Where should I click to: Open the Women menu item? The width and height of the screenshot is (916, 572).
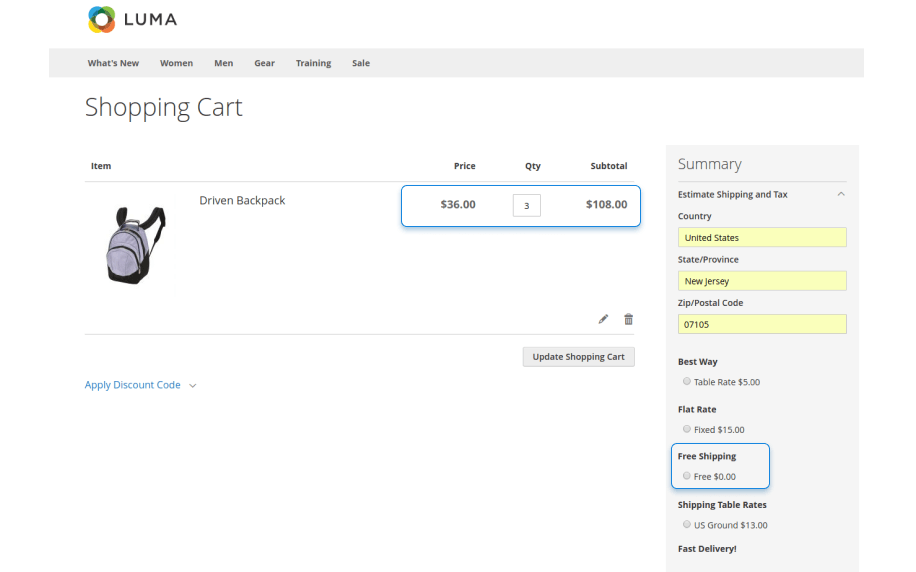(176, 63)
